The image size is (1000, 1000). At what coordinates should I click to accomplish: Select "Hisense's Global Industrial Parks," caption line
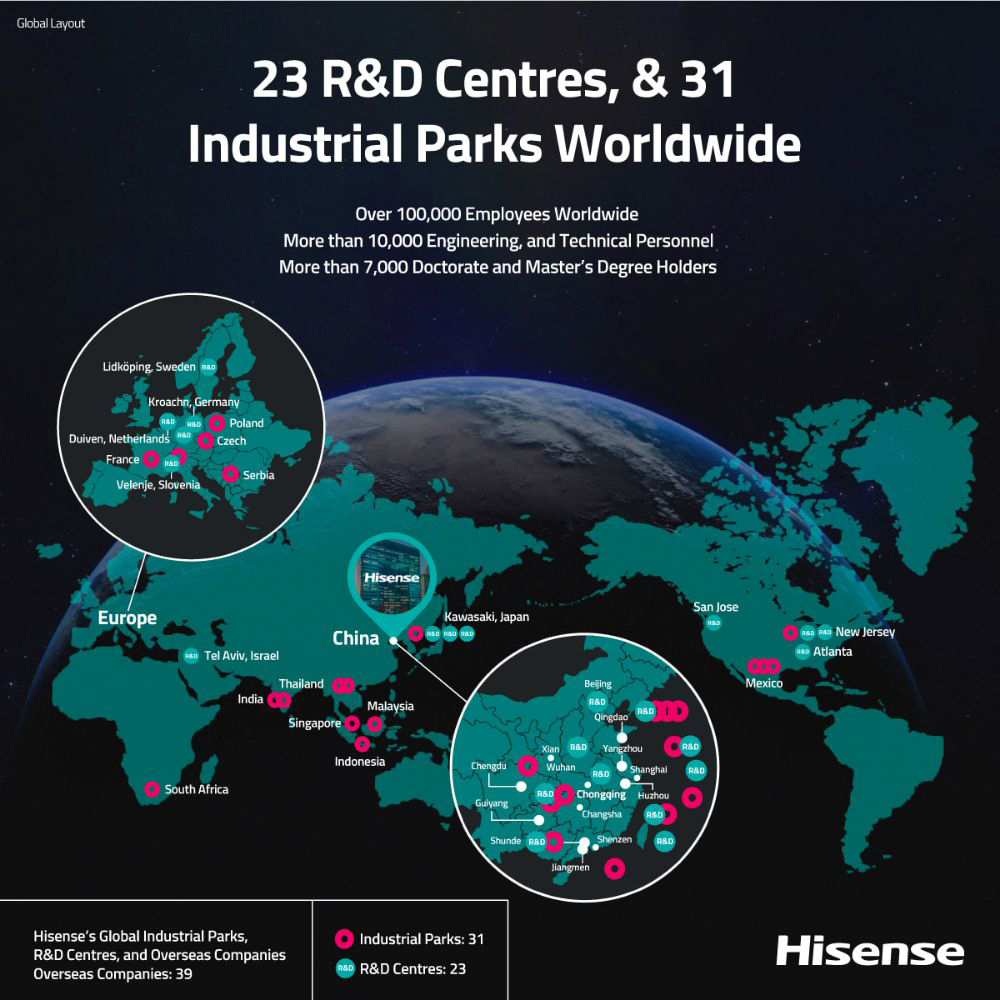point(140,936)
